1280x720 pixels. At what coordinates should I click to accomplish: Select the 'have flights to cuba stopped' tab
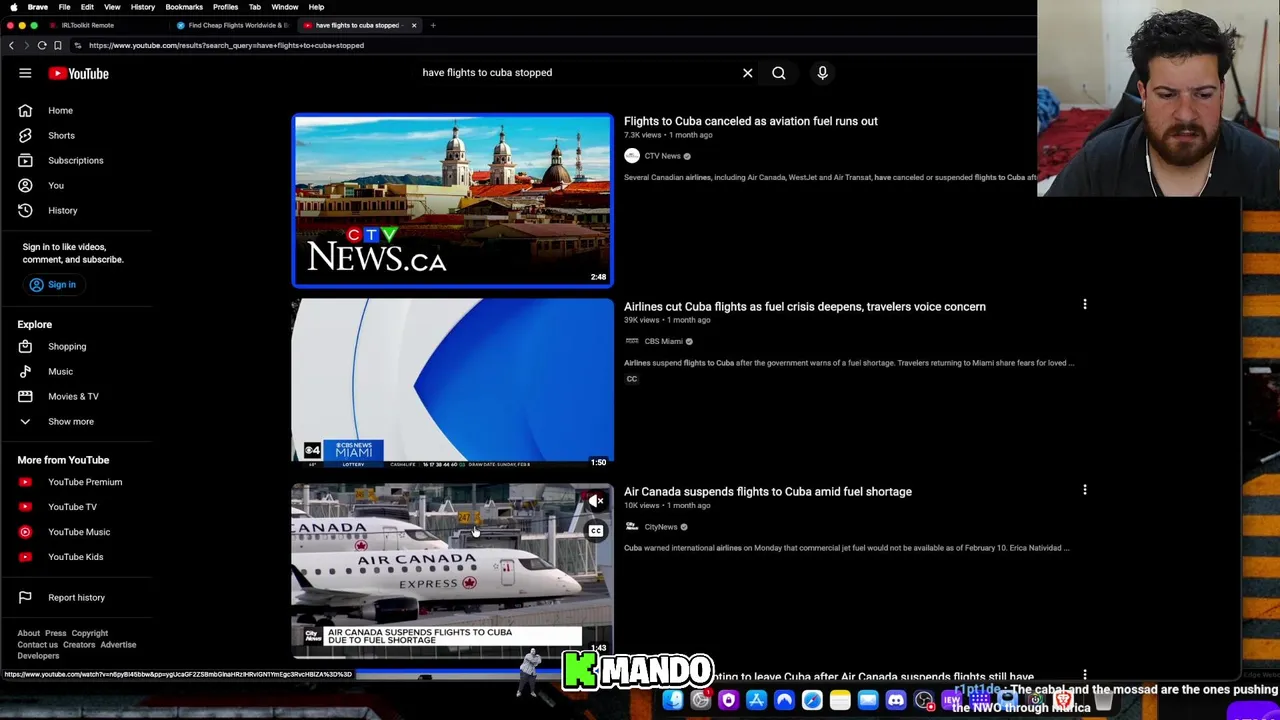357,25
